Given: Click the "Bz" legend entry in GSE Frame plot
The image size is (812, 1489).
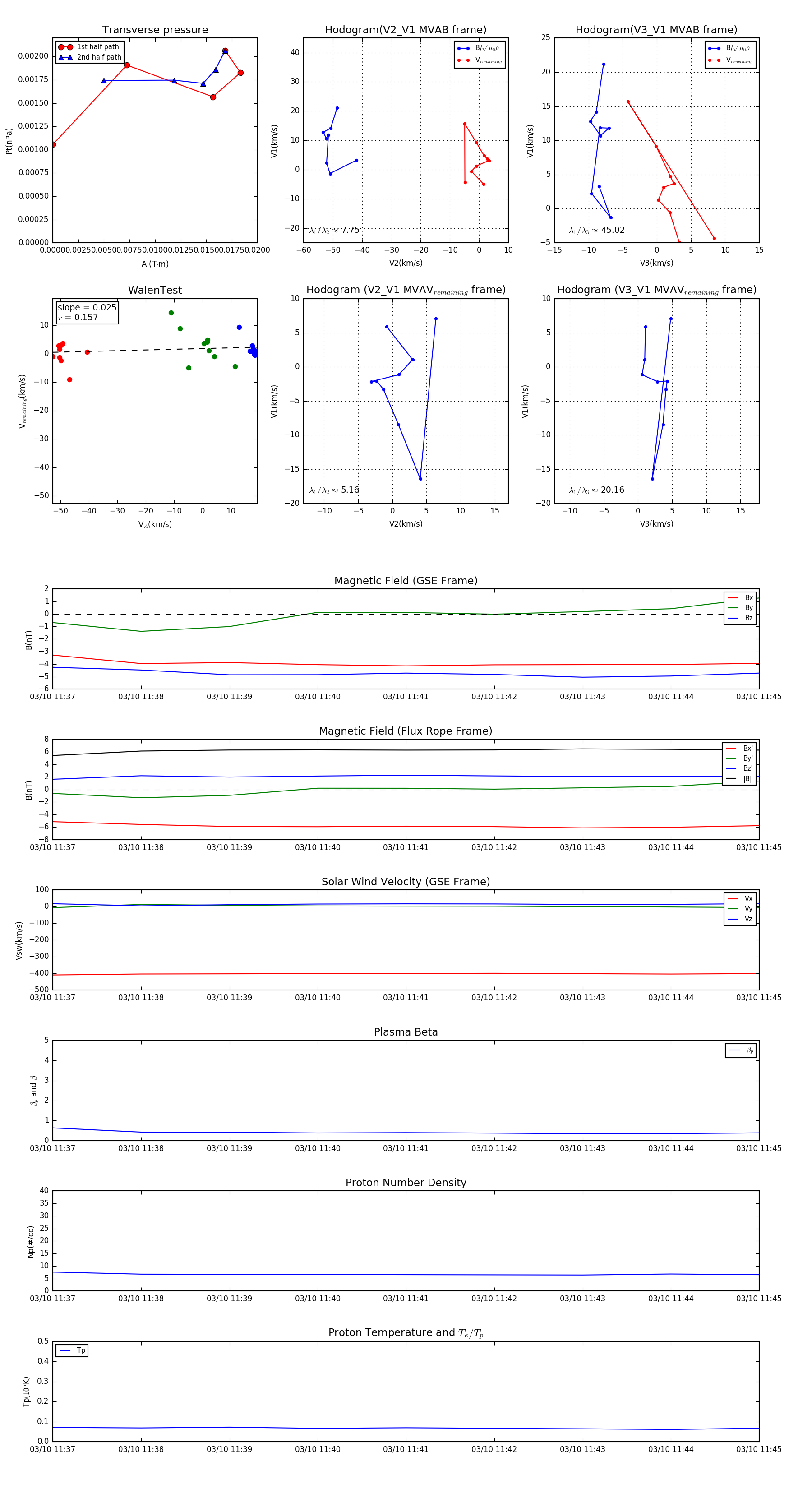Looking at the screenshot, I should (x=740, y=618).
